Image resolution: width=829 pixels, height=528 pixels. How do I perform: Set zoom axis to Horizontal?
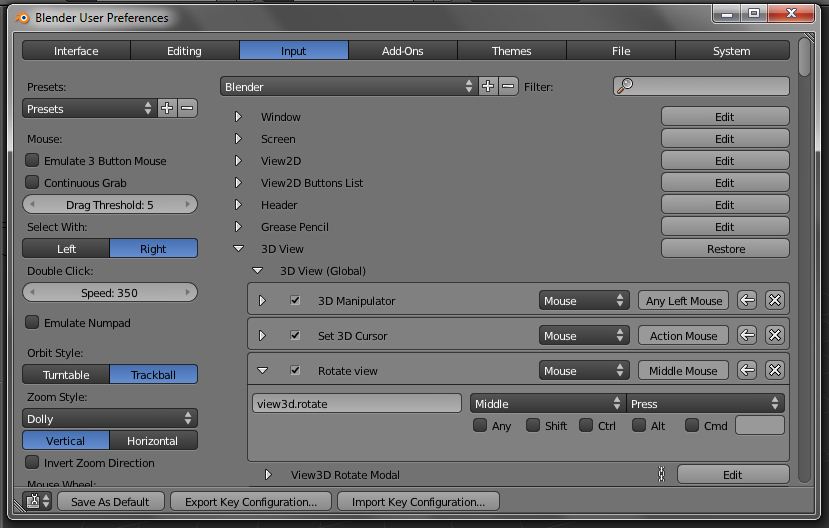point(153,440)
